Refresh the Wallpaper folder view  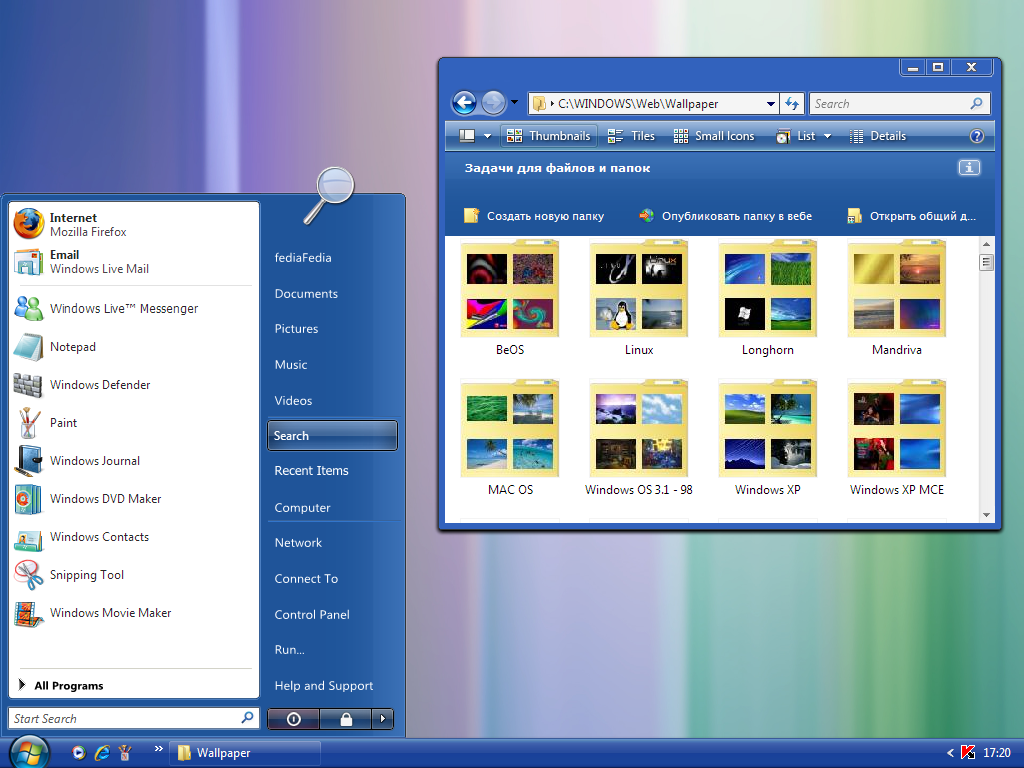point(792,103)
